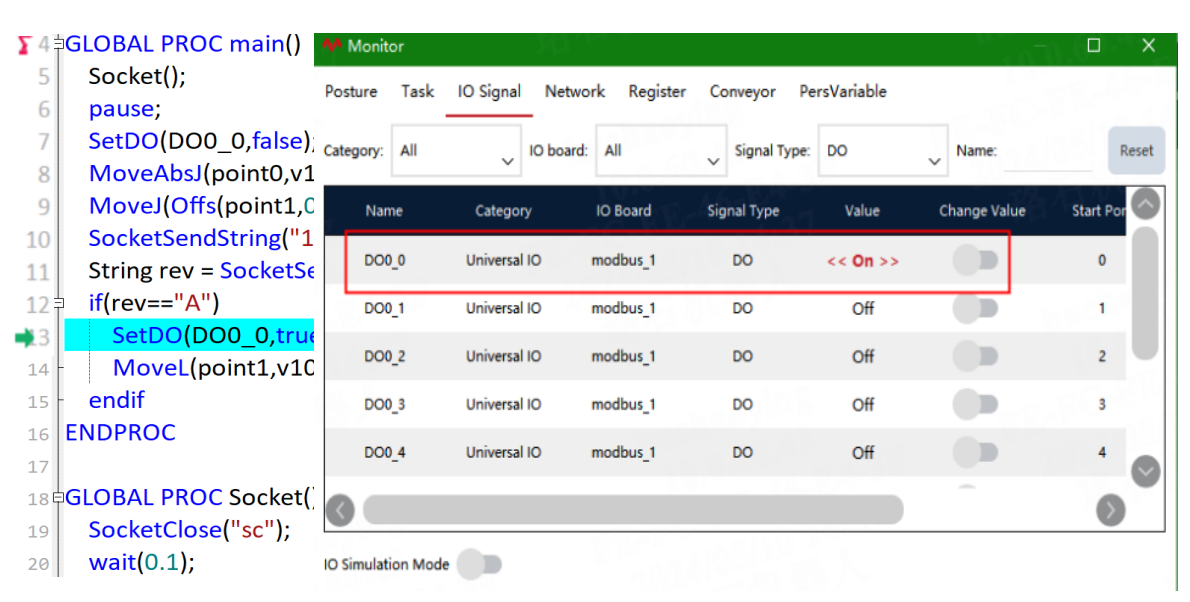Enable IO Simulation Mode switch

pyautogui.click(x=480, y=564)
